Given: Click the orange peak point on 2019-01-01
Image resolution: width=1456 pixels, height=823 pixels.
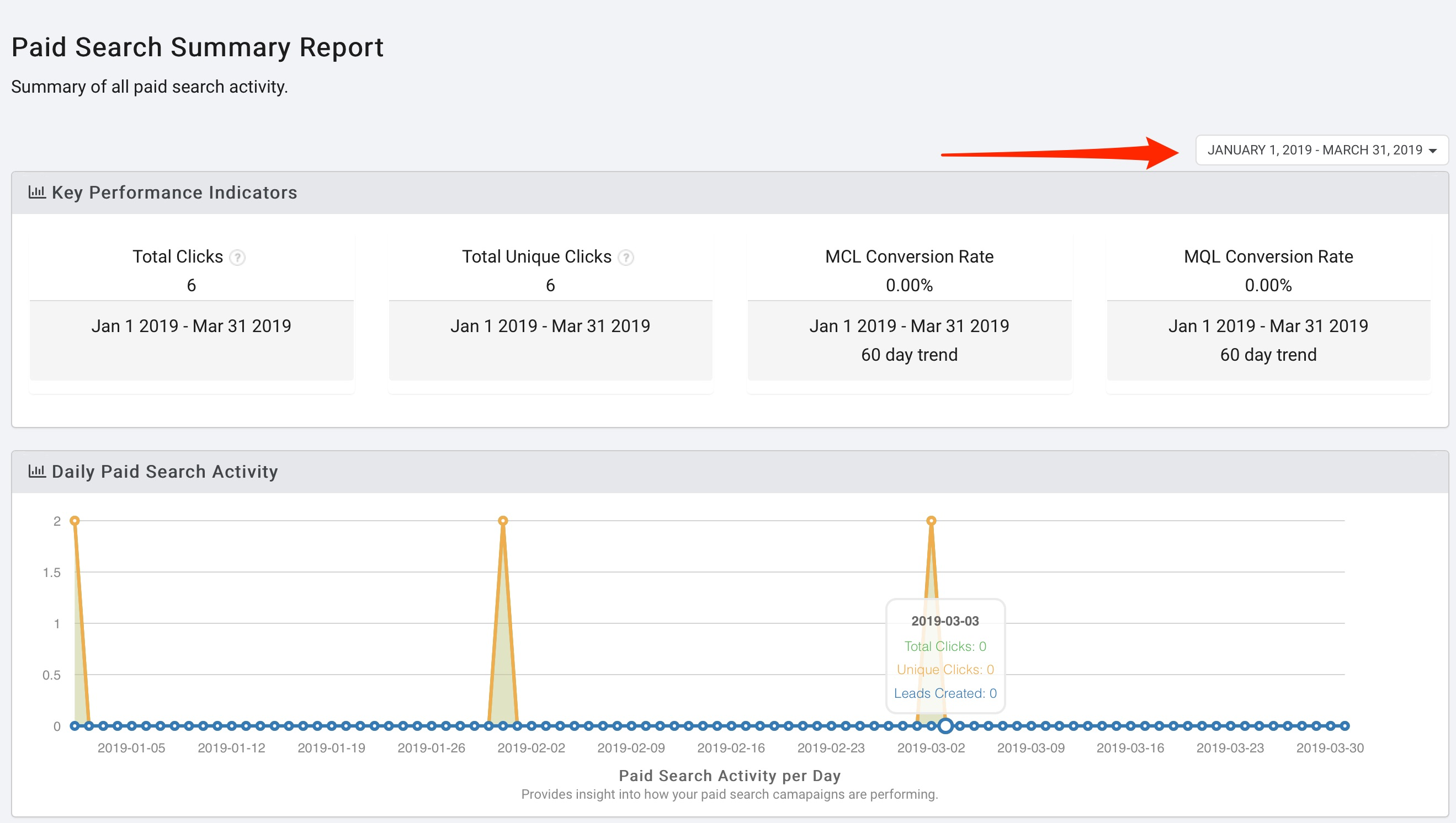Looking at the screenshot, I should 75,521.
